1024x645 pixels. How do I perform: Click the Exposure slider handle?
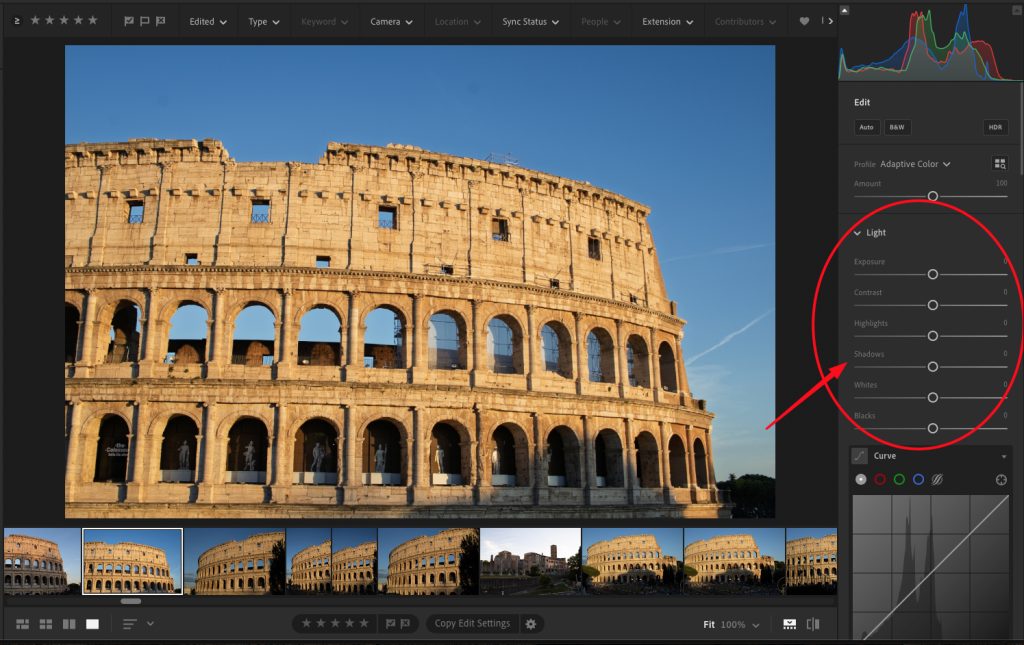(933, 274)
